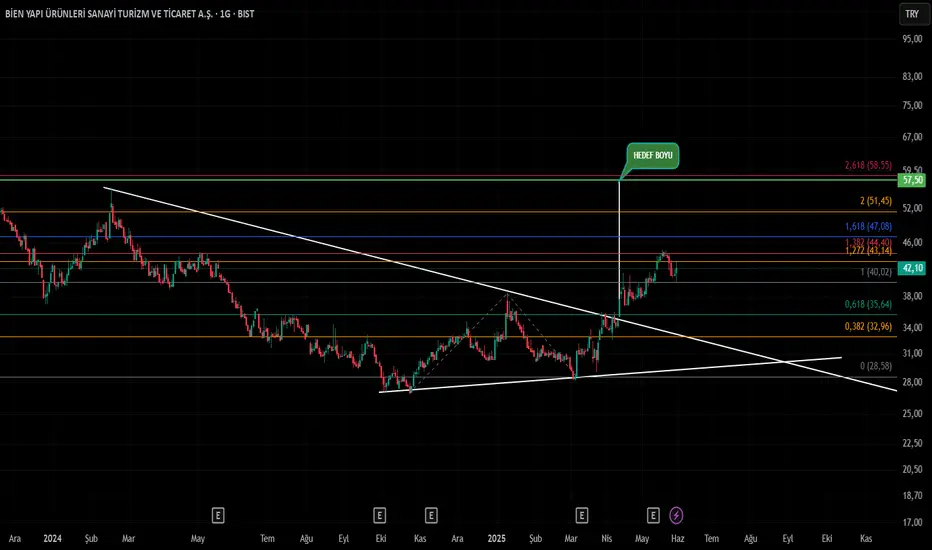Screen dimensions: 932x550
Task: Open the earnings marker above Mar 2025
Action: click(x=582, y=516)
